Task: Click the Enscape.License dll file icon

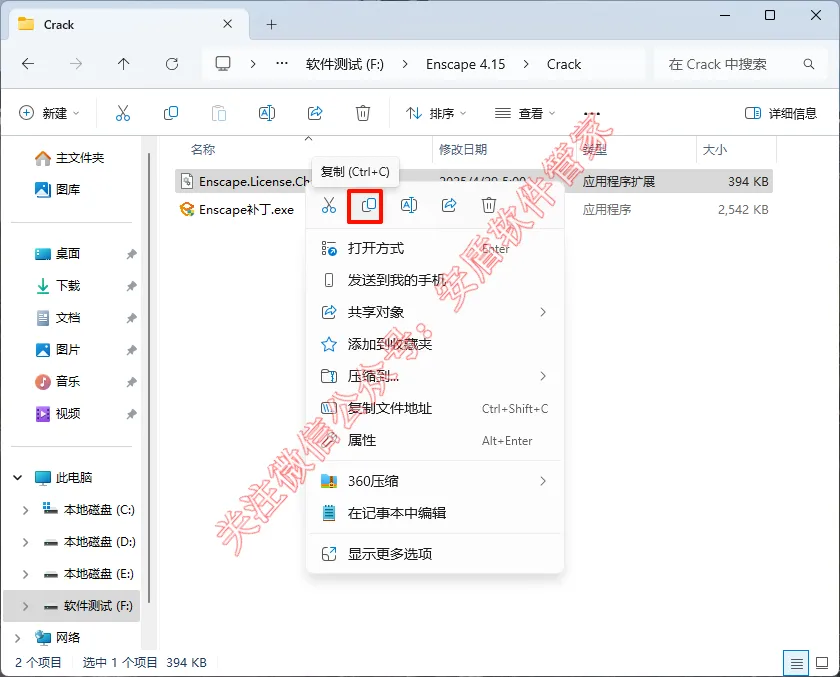Action: [x=187, y=182]
